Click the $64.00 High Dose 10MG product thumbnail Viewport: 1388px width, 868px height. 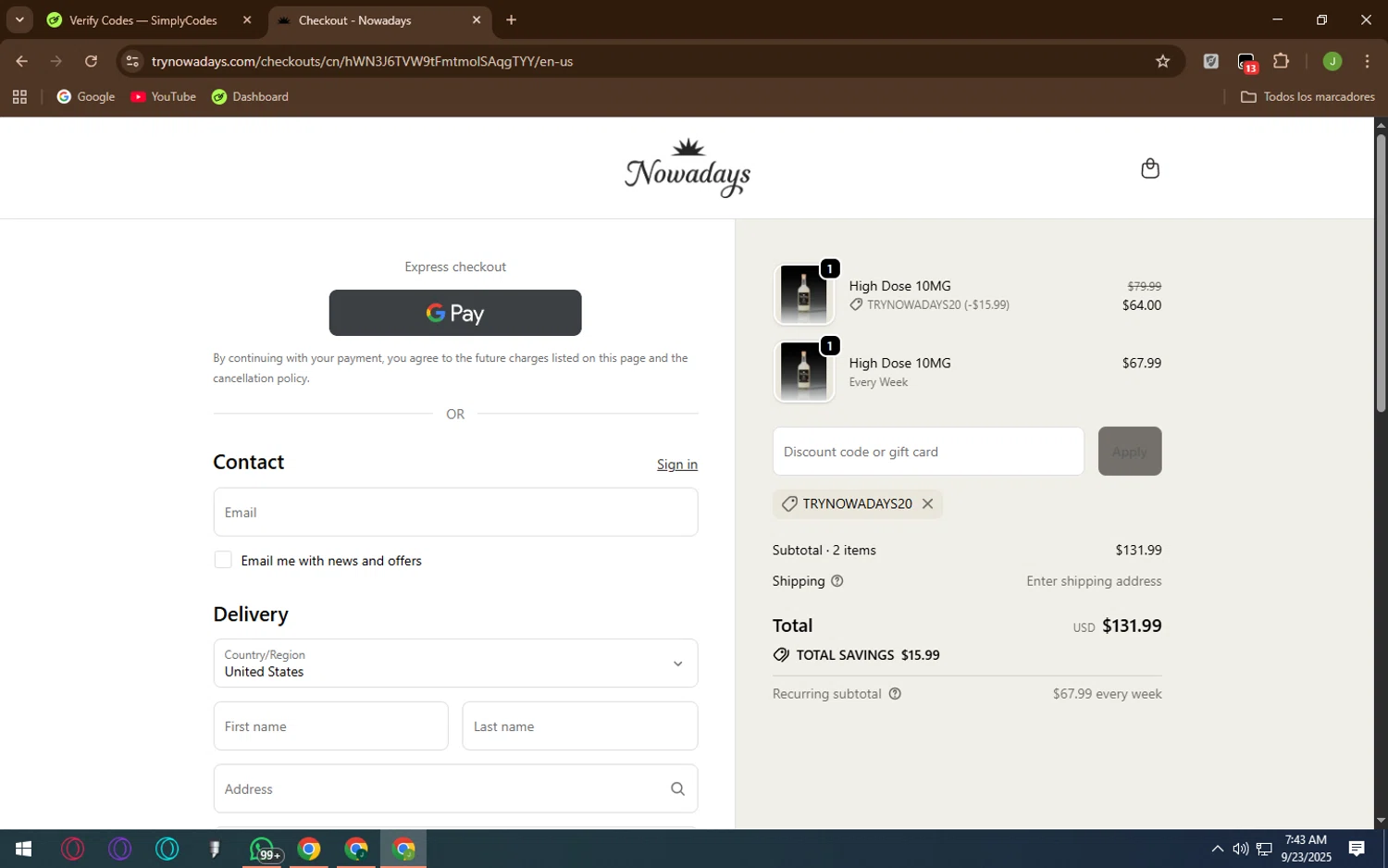point(804,294)
